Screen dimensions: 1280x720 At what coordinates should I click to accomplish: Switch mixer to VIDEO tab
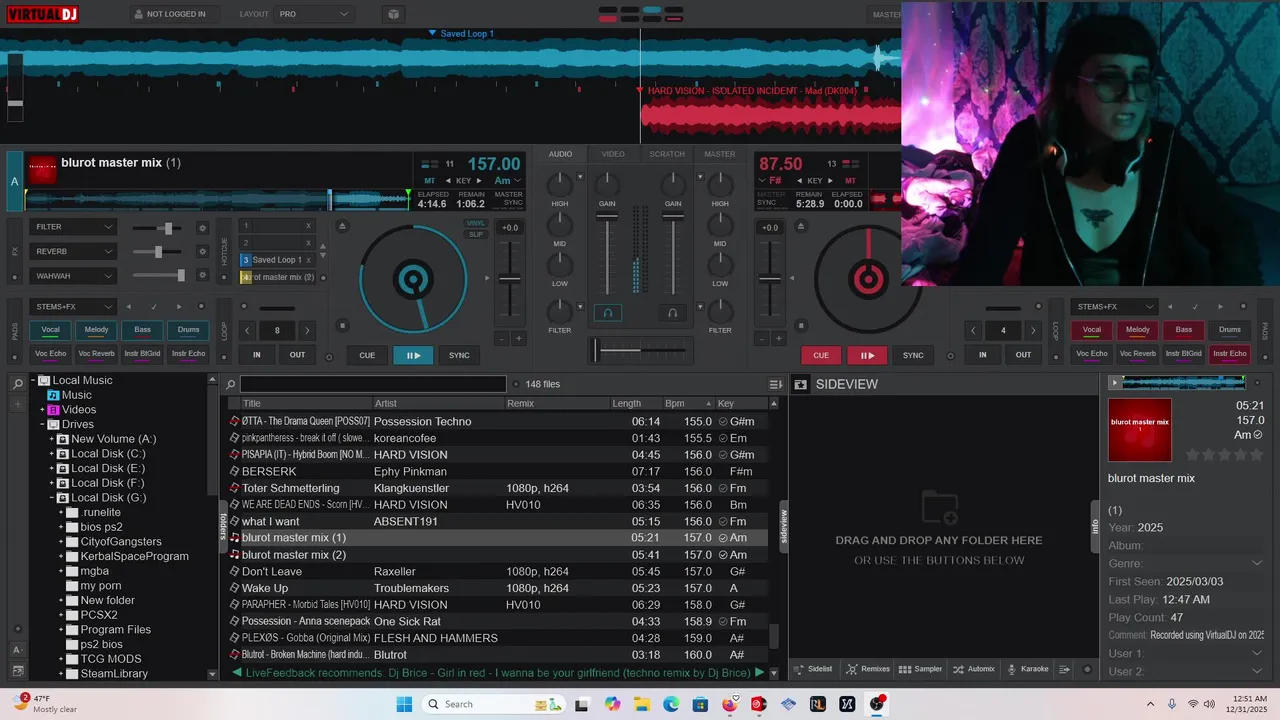pos(613,154)
